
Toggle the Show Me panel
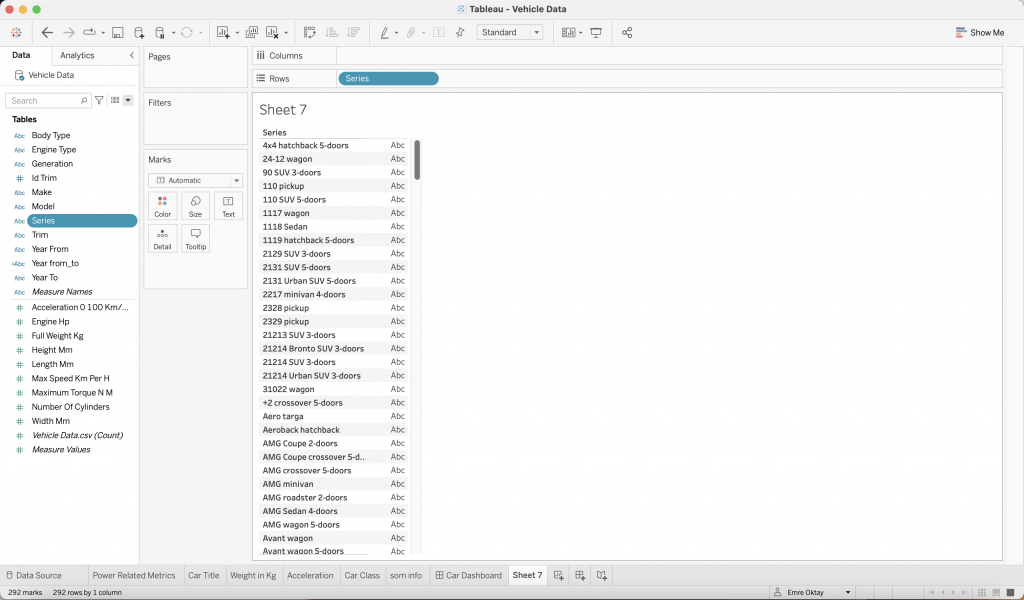(x=979, y=33)
